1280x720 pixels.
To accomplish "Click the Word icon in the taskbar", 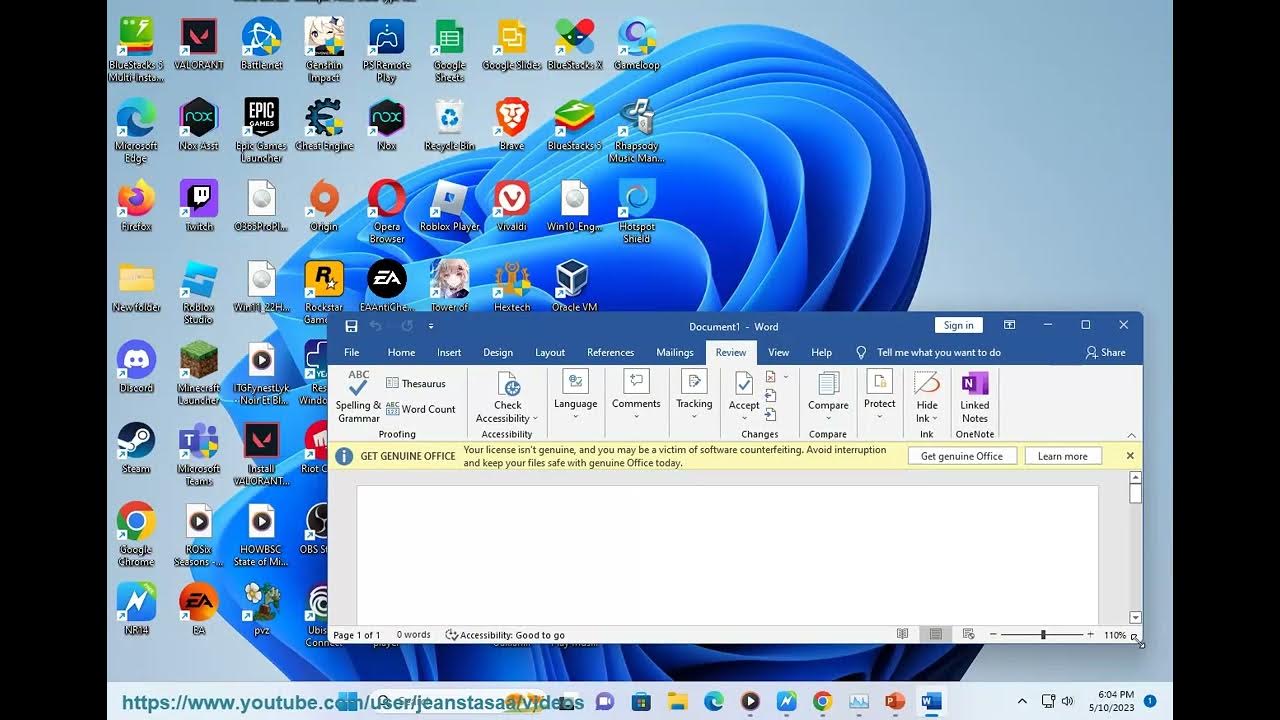I will 931,701.
